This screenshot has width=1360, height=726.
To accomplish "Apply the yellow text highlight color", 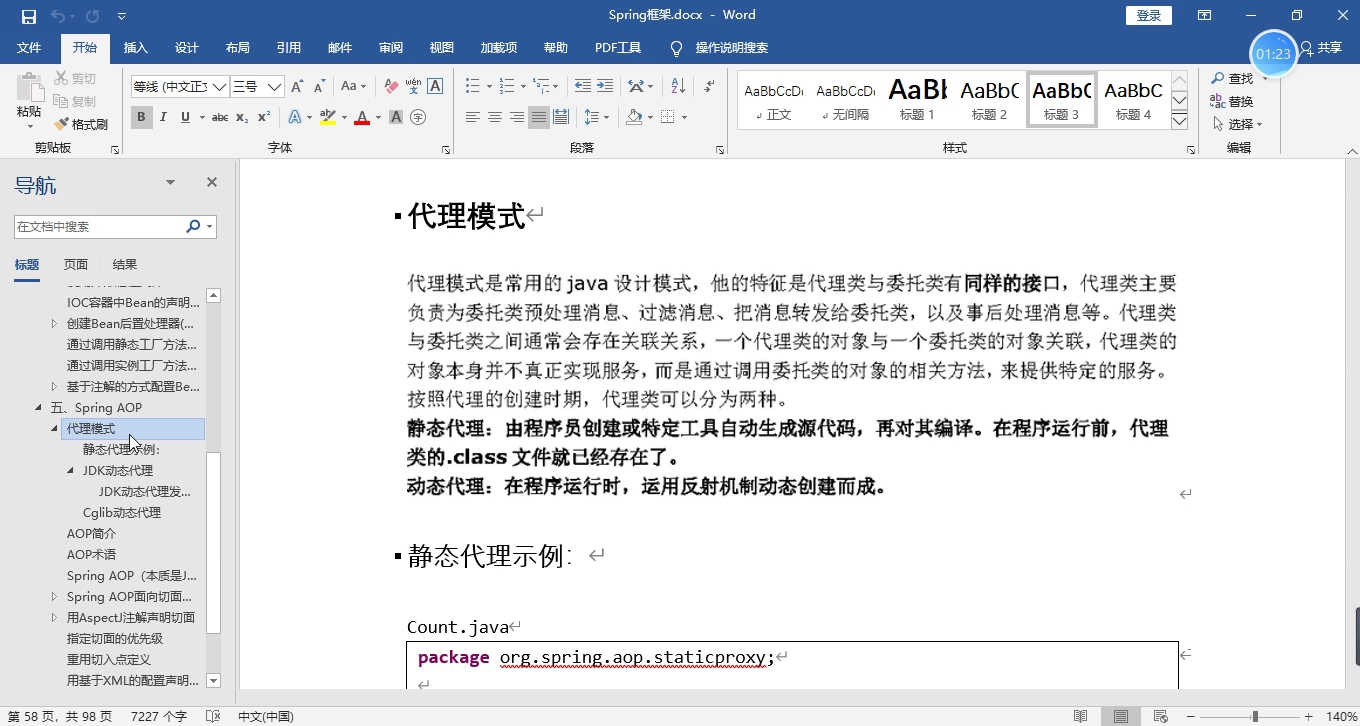I will tap(327, 117).
